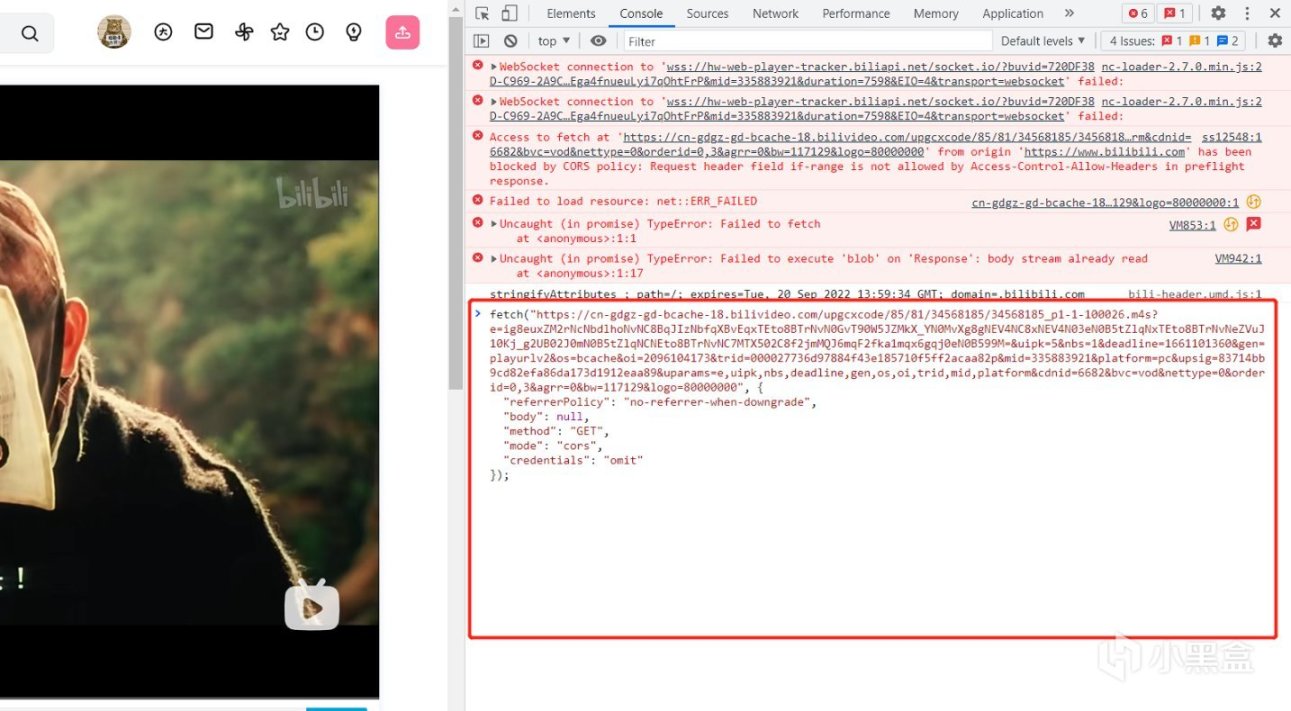Switch to the Performance tab

856,14
